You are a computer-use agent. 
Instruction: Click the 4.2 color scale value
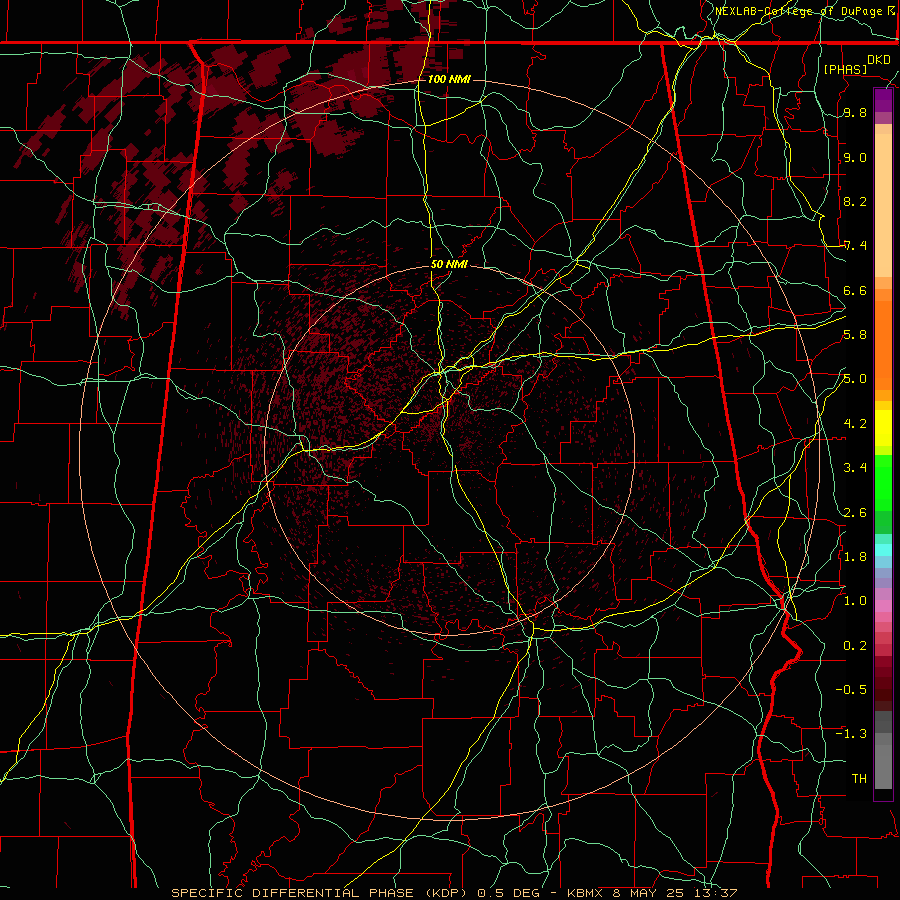point(855,424)
